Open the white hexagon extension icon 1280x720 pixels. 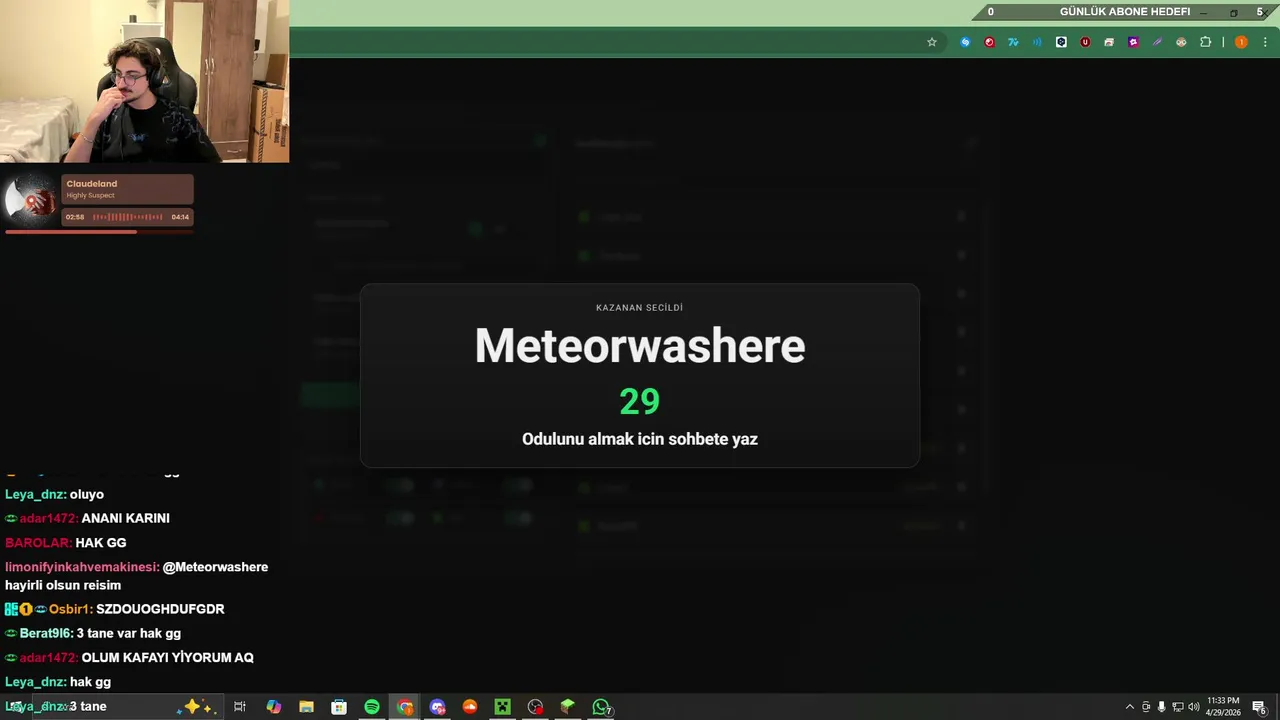tap(1061, 42)
